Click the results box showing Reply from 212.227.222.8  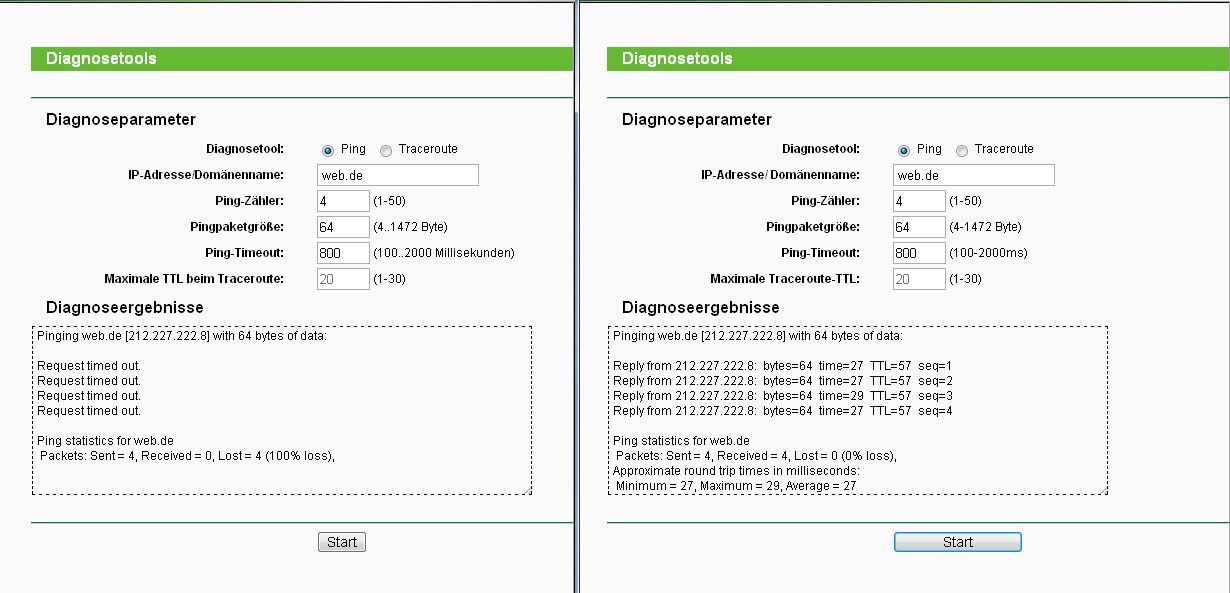click(x=857, y=410)
